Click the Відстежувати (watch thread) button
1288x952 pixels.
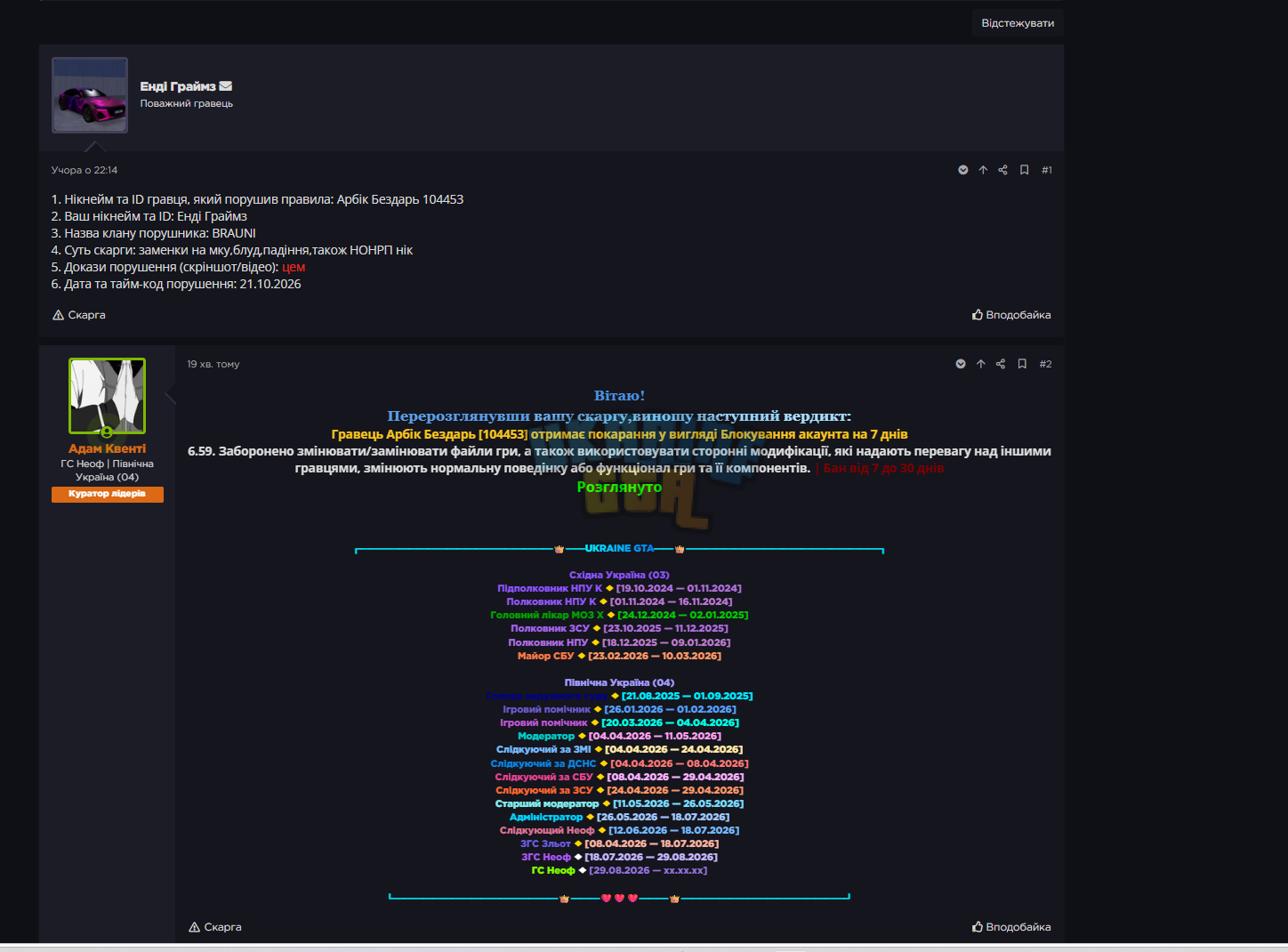point(1018,23)
